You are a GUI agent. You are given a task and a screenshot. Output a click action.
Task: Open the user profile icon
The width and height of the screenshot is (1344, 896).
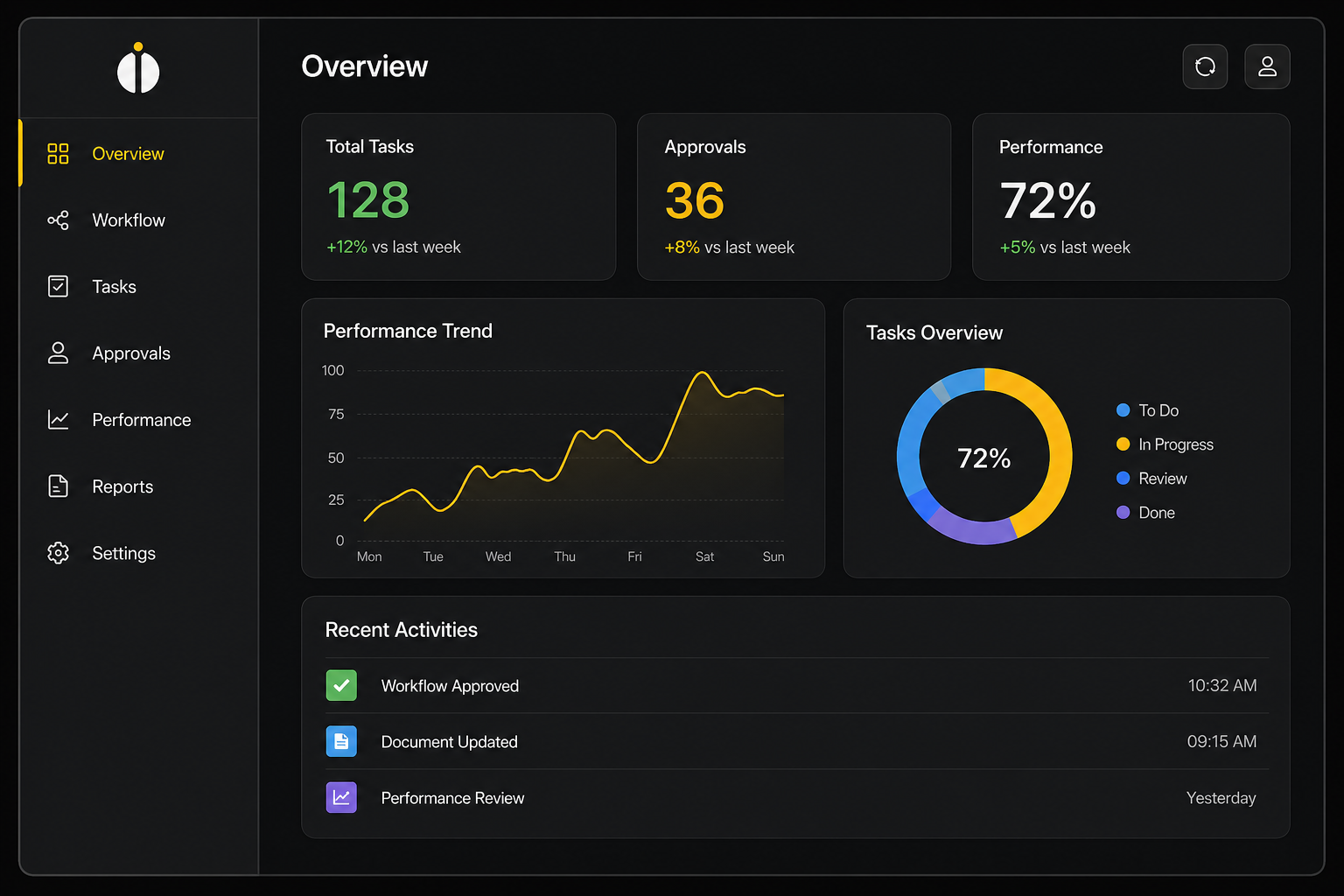coord(1267,66)
